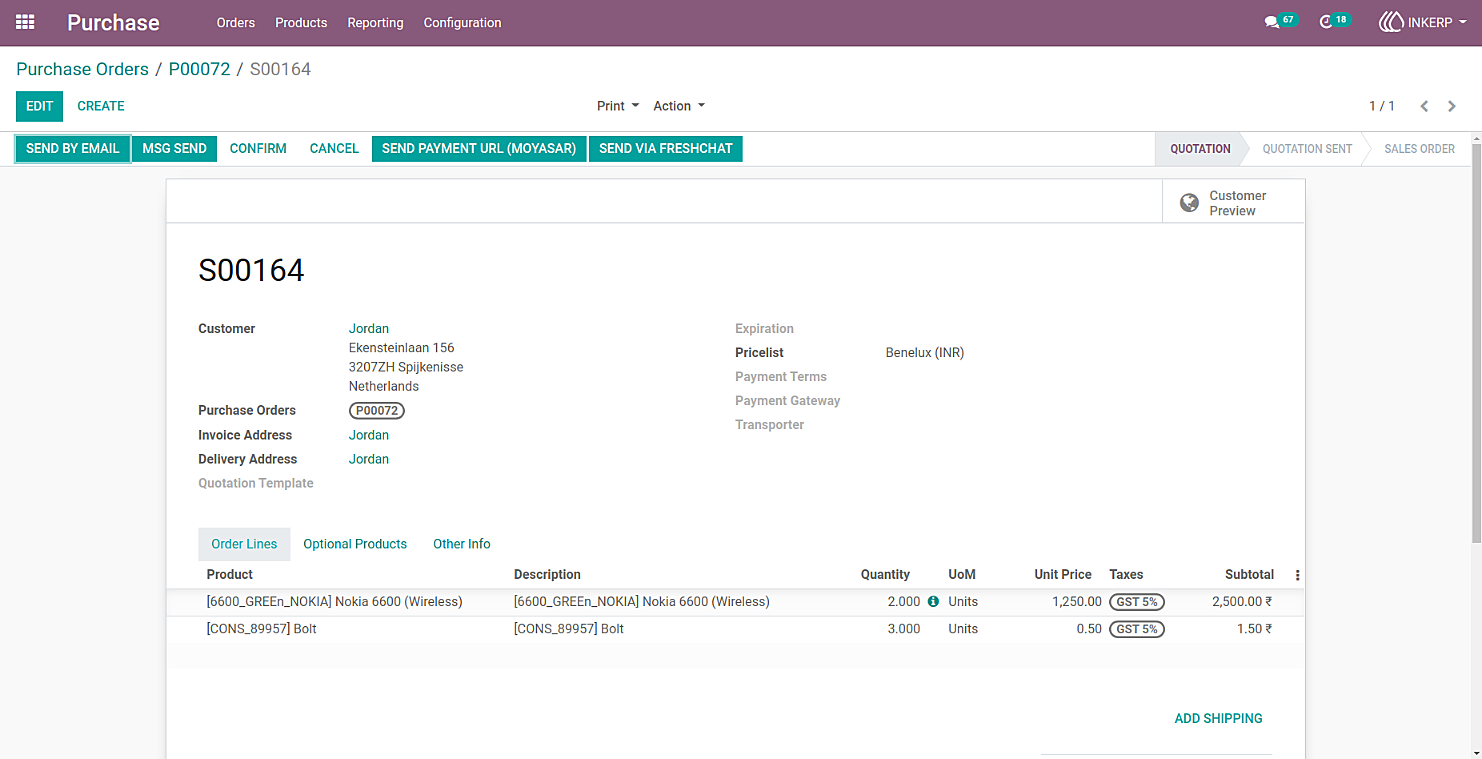The image size is (1482, 759).
Task: Switch to the Optional Products tab
Action: 355,544
